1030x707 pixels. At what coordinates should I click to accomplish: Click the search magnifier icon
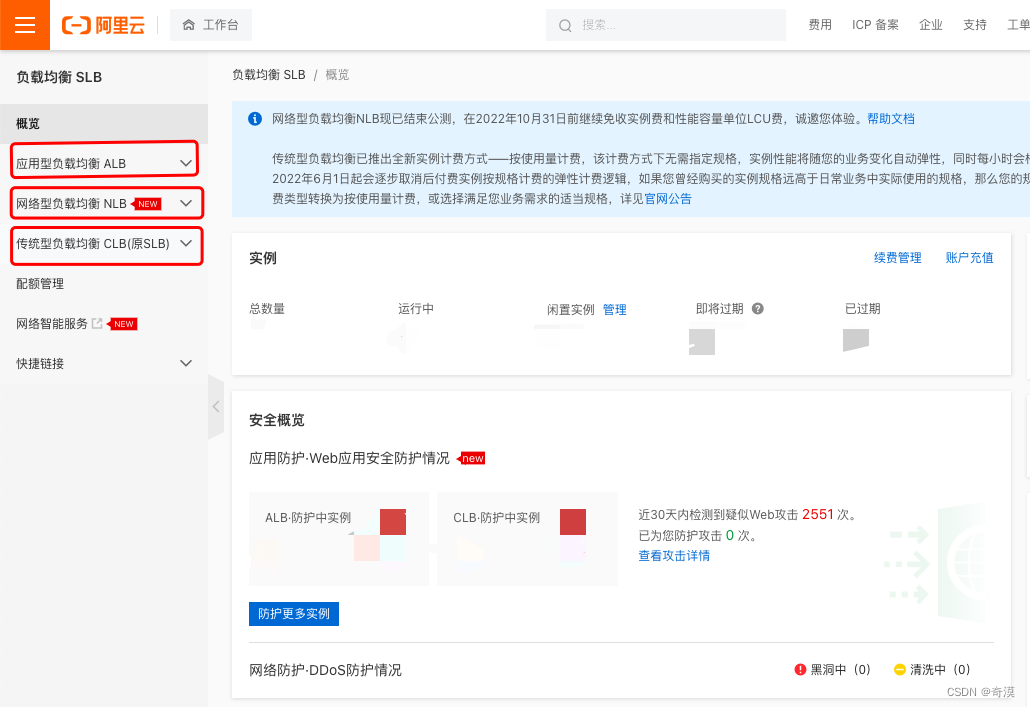point(565,26)
